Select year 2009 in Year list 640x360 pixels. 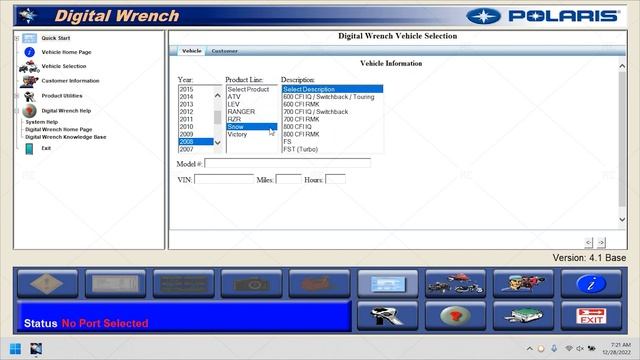click(x=196, y=134)
